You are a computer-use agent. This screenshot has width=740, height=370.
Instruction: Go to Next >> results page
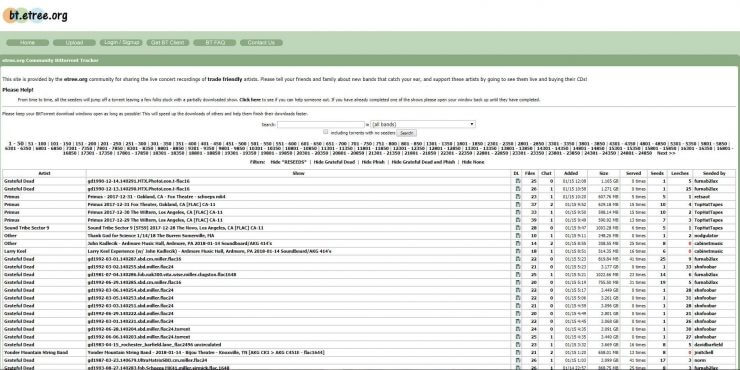click(666, 153)
